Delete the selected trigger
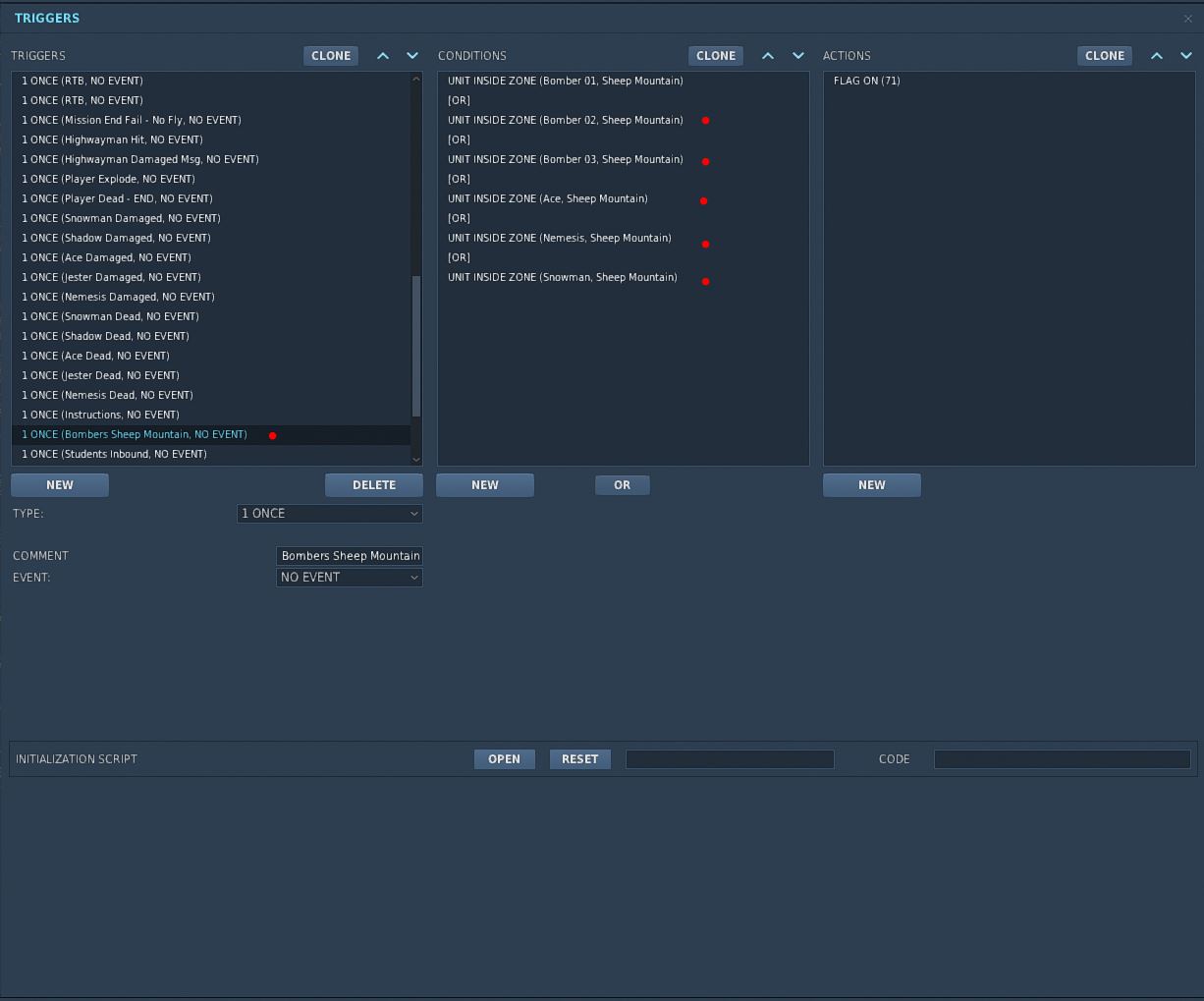 [x=374, y=485]
